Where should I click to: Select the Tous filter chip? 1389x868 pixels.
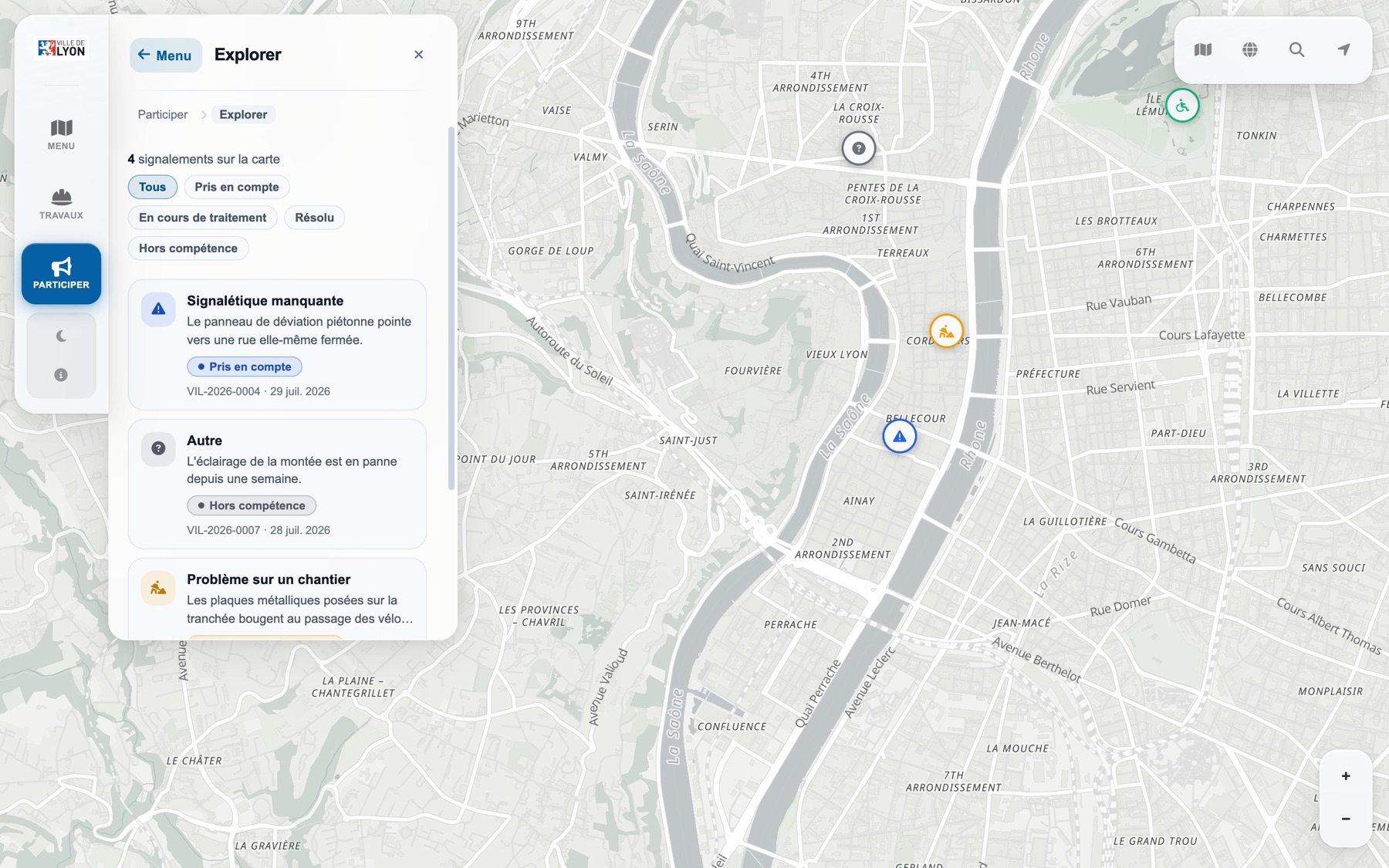153,187
